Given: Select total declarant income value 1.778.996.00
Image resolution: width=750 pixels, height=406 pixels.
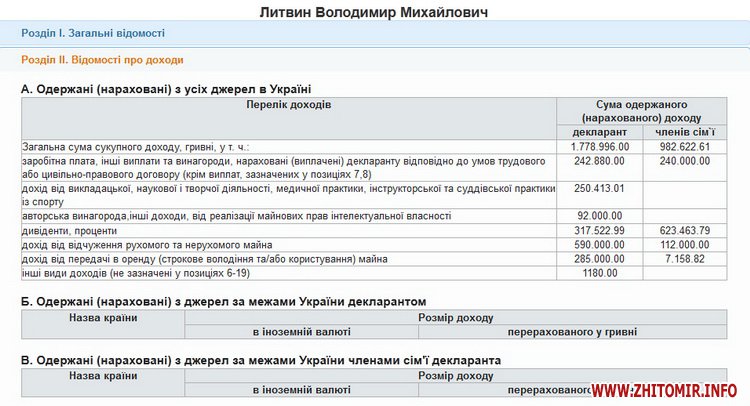Looking at the screenshot, I should click(x=599, y=147).
